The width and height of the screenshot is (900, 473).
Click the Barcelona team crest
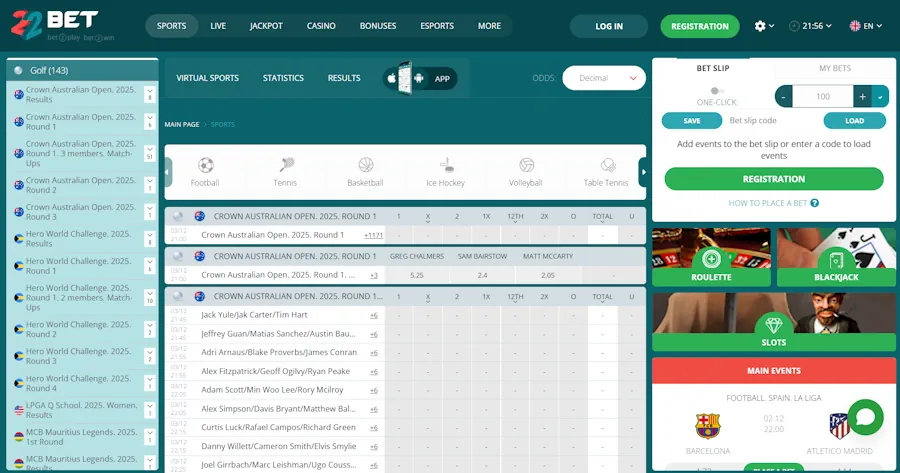pos(708,426)
